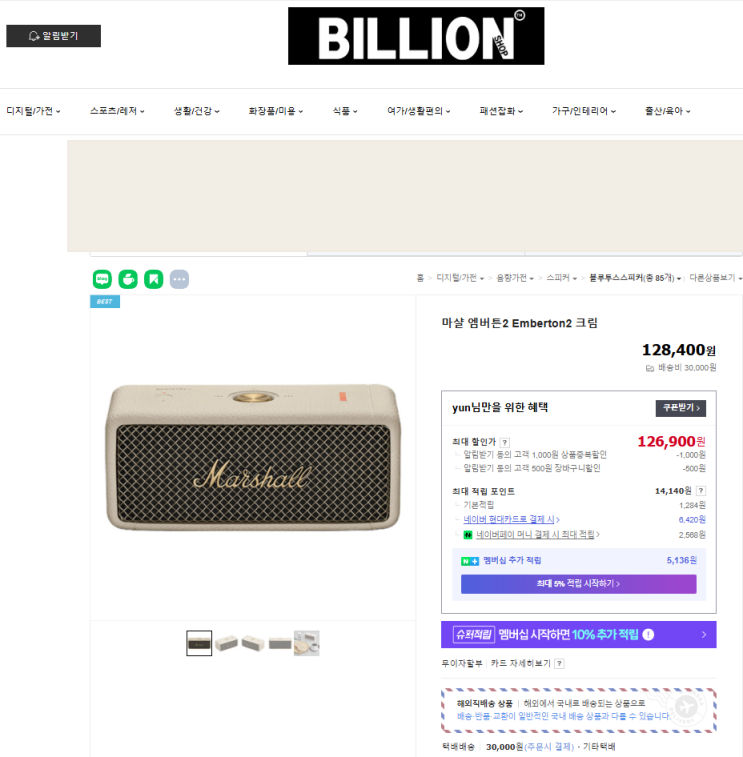Viewport: 743px width, 757px height.
Task: Share product to Naver Cafe icon
Action: click(x=128, y=279)
